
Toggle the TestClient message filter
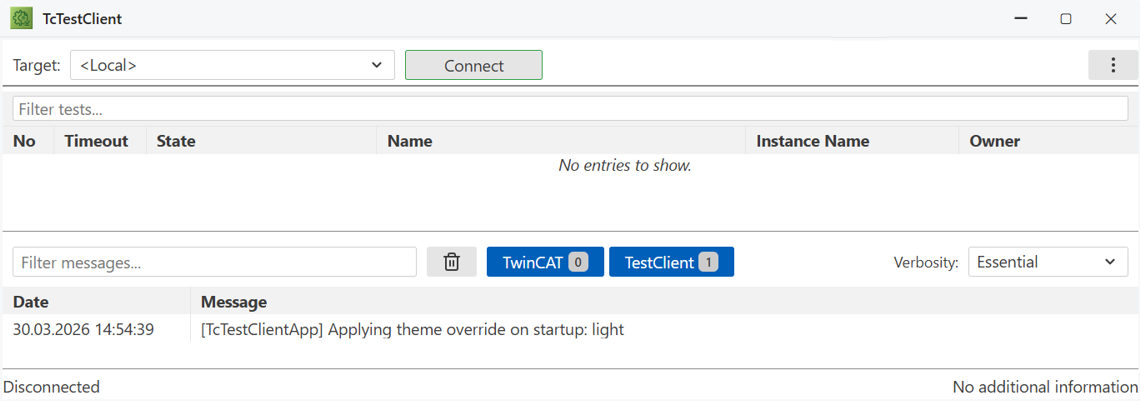(x=671, y=262)
